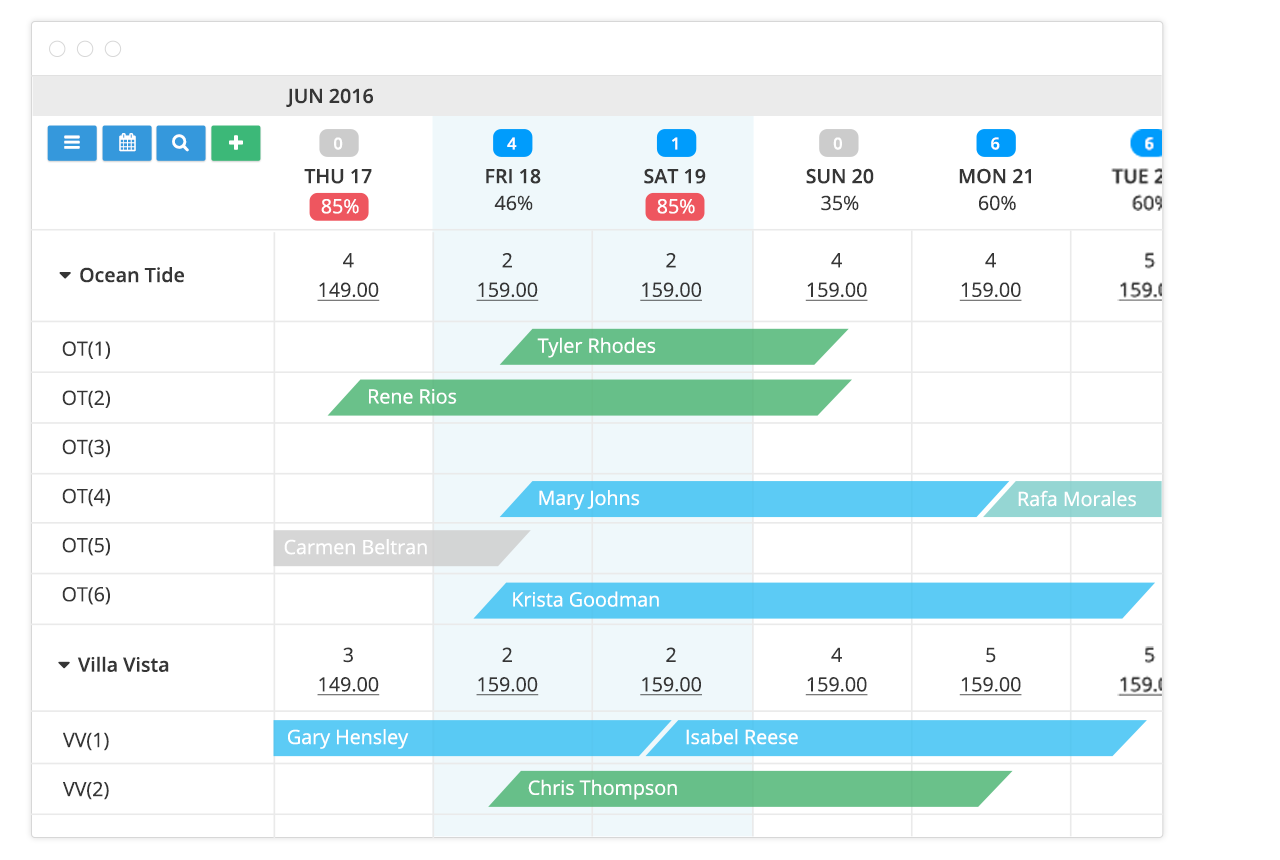Activate the search tool

point(180,143)
